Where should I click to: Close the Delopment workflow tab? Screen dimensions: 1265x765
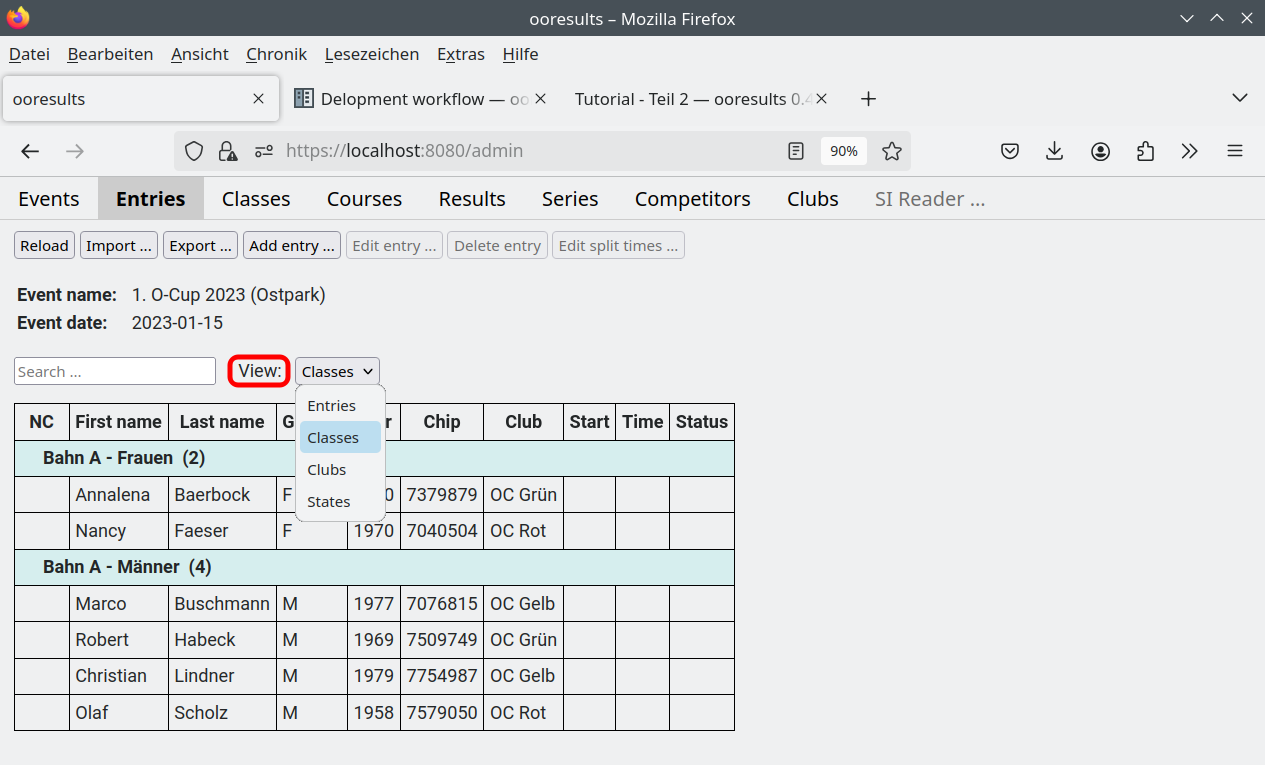click(541, 99)
